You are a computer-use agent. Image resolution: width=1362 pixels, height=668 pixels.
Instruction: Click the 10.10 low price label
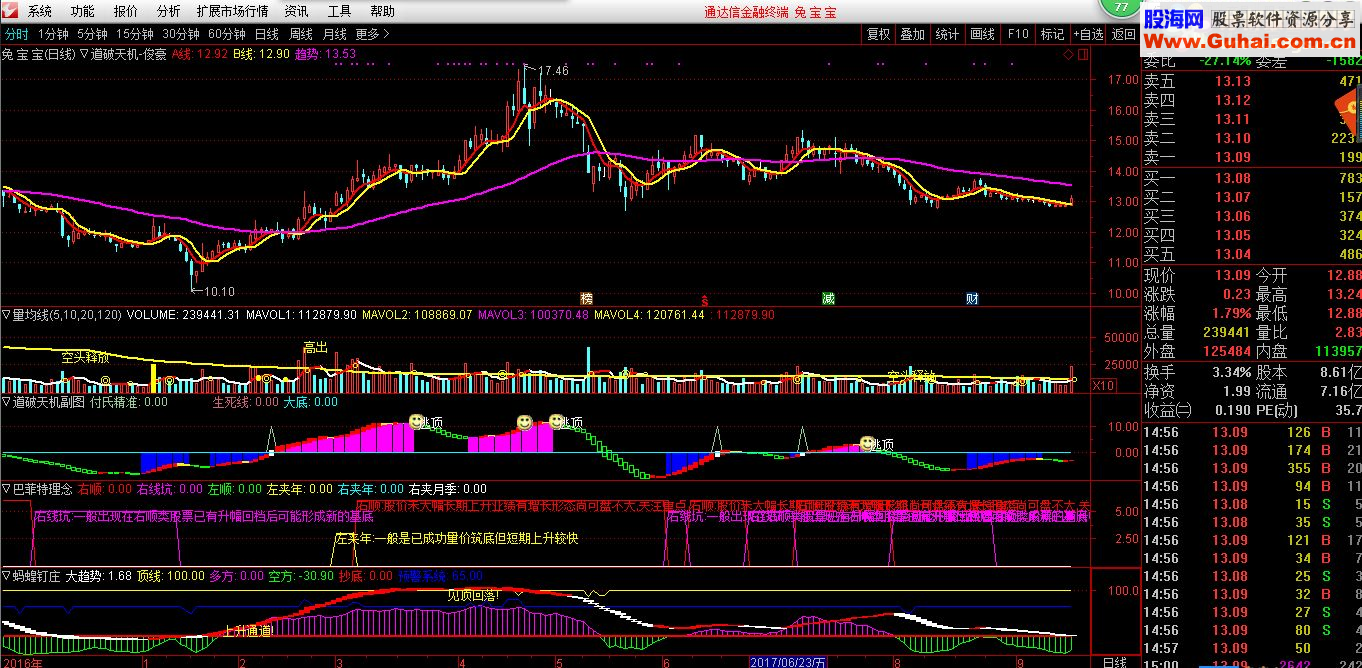coord(219,291)
